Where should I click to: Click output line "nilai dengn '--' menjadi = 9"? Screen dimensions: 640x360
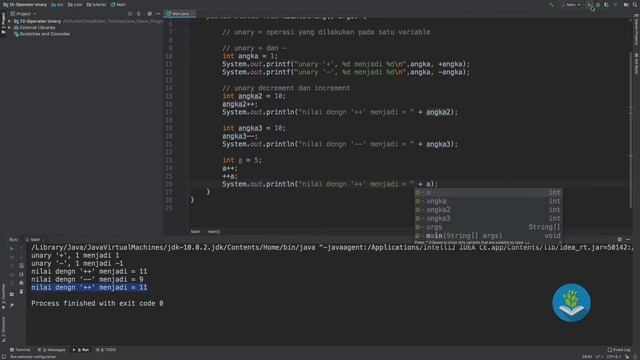pyautogui.click(x=87, y=279)
